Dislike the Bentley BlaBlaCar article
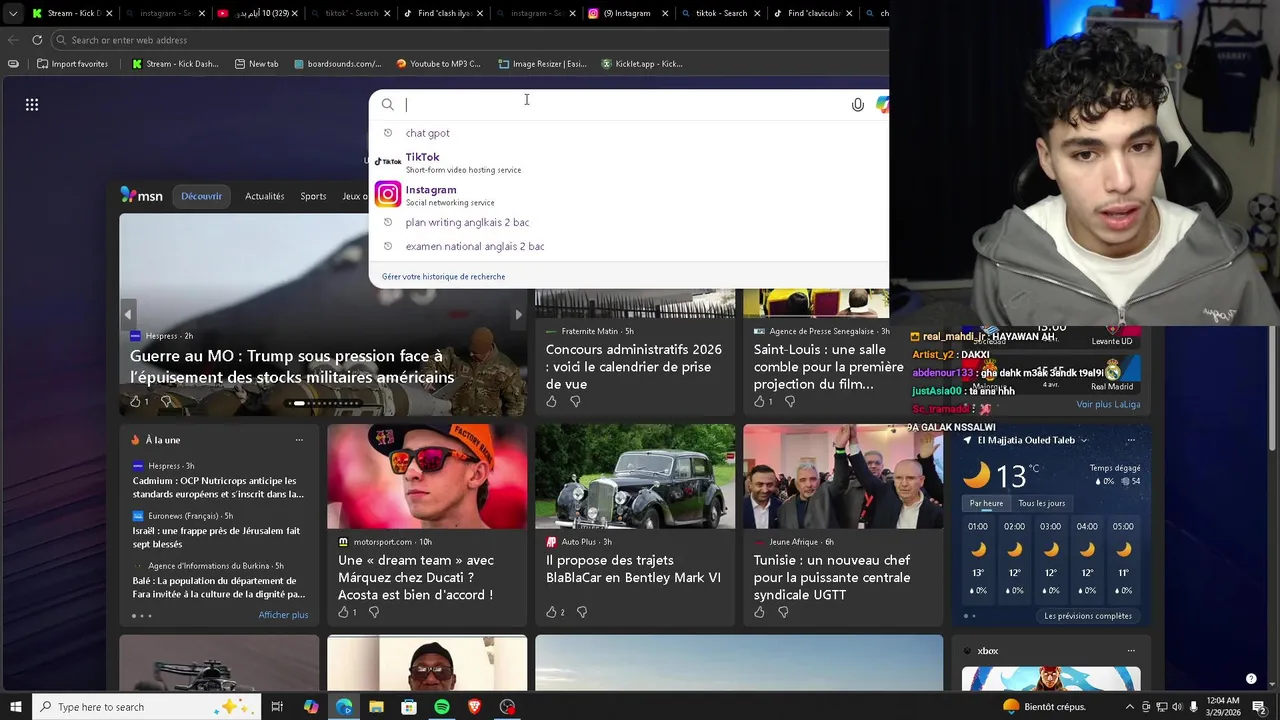The height and width of the screenshot is (720, 1280). pos(582,612)
